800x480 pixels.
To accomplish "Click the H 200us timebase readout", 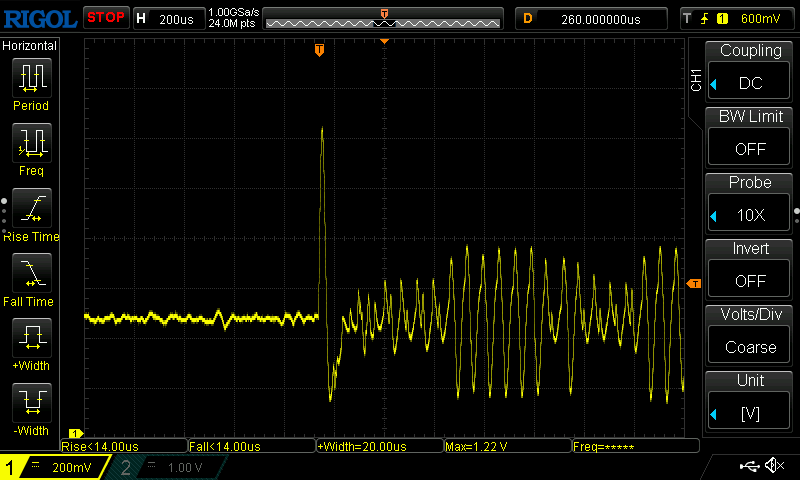I will click(169, 19).
